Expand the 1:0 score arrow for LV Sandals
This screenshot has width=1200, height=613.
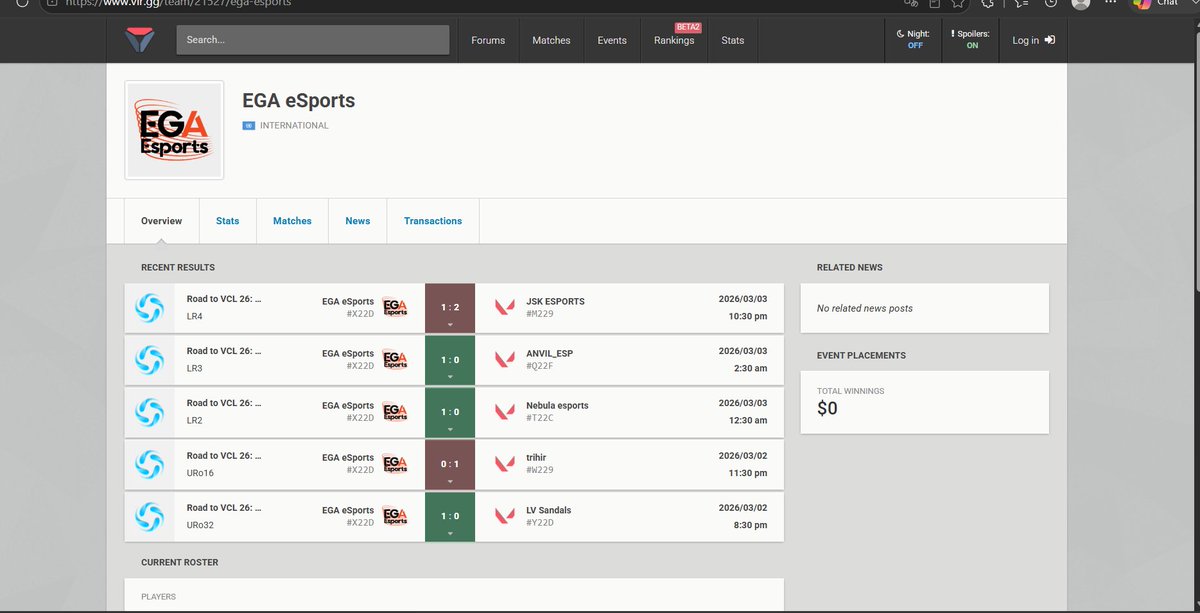(450, 532)
